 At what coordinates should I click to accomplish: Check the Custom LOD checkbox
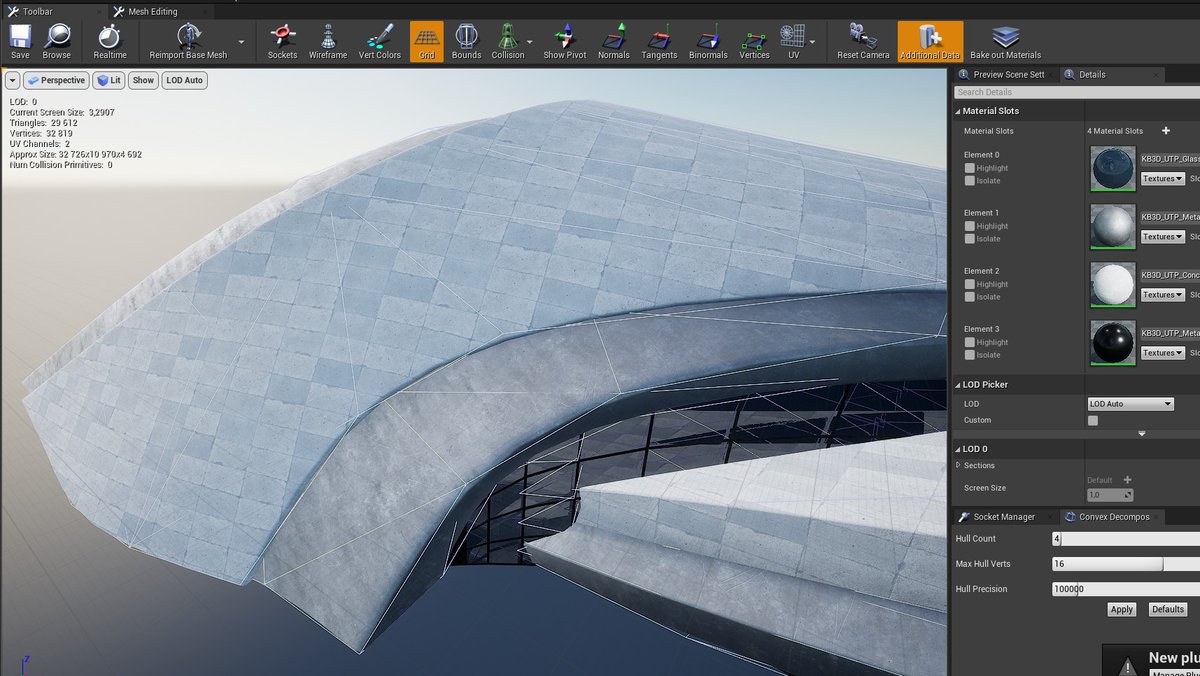tap(1093, 421)
